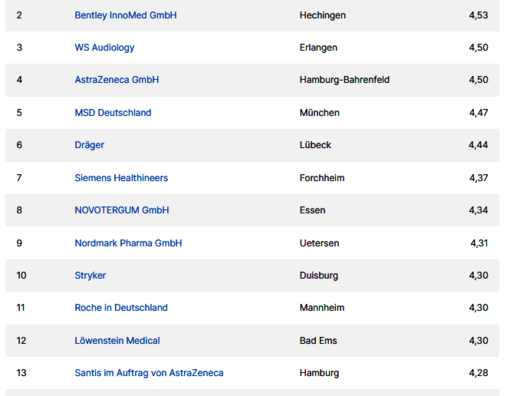
Task: Click the NOVOTERGUM GmbH link
Action: coord(122,210)
